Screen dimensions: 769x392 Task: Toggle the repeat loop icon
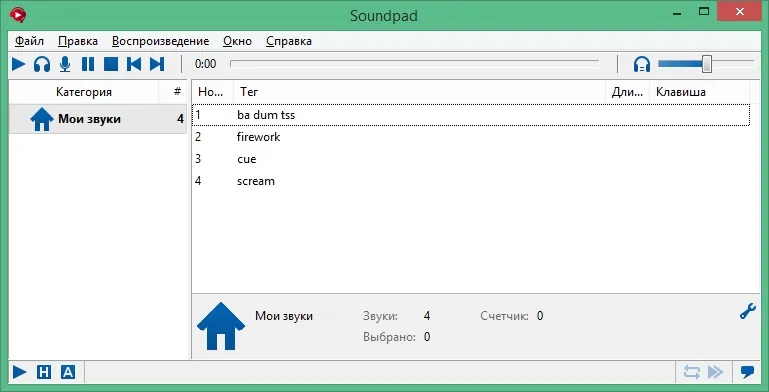tap(692, 372)
